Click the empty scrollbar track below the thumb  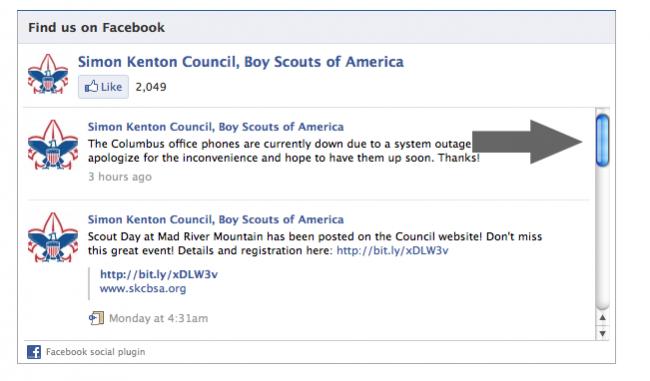click(602, 237)
